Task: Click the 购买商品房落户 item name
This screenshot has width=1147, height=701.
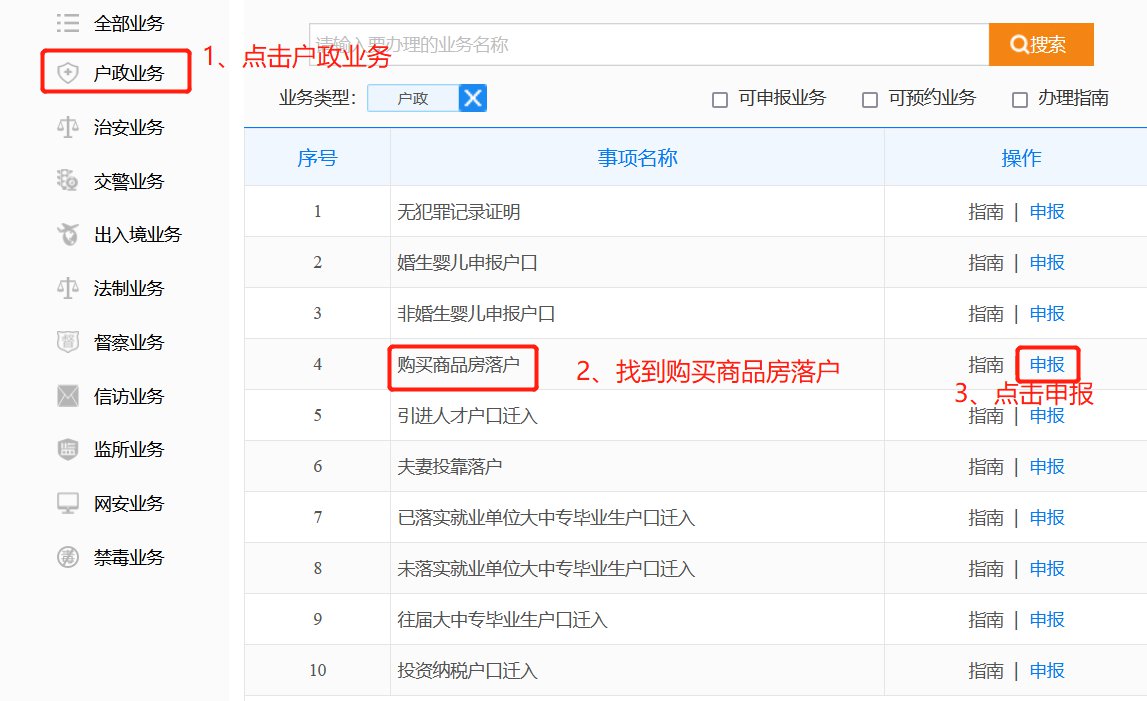Action: point(459,364)
